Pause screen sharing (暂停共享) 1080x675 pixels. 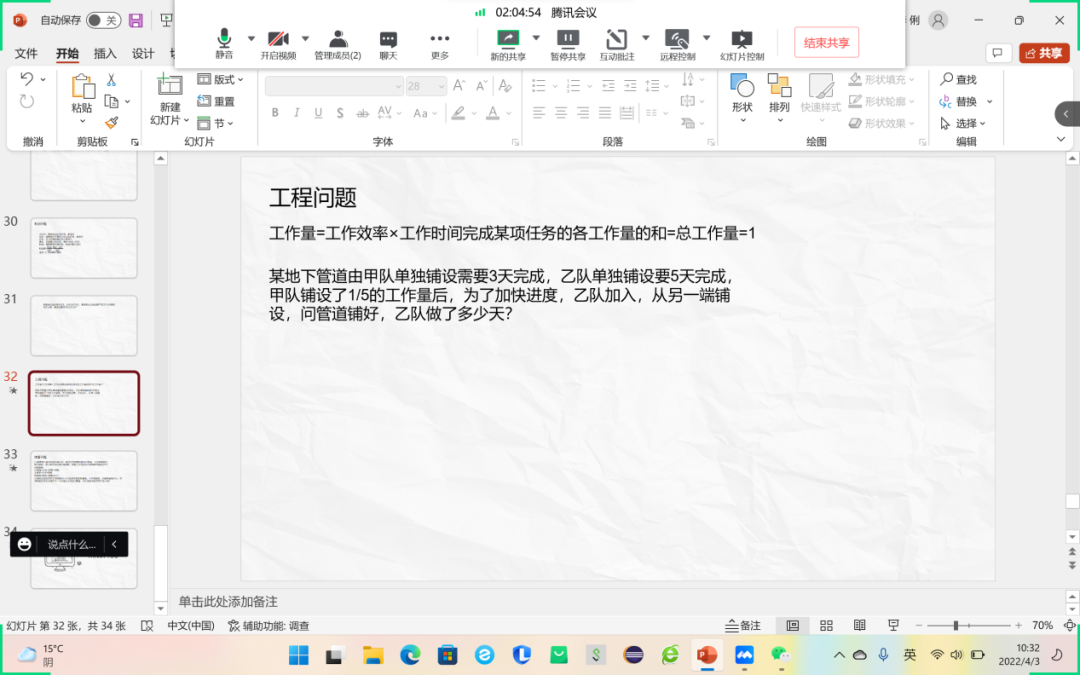click(x=567, y=40)
